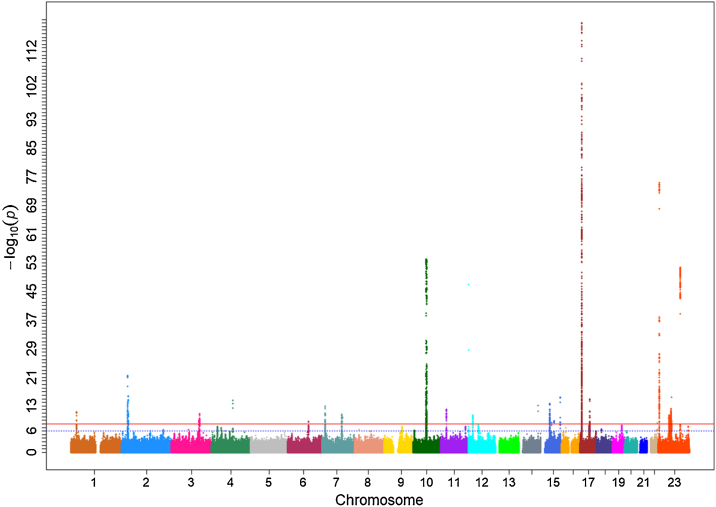Viewport: 716px width, 507px height.
Task: Click the x-axis label "11"
Action: tap(454, 482)
